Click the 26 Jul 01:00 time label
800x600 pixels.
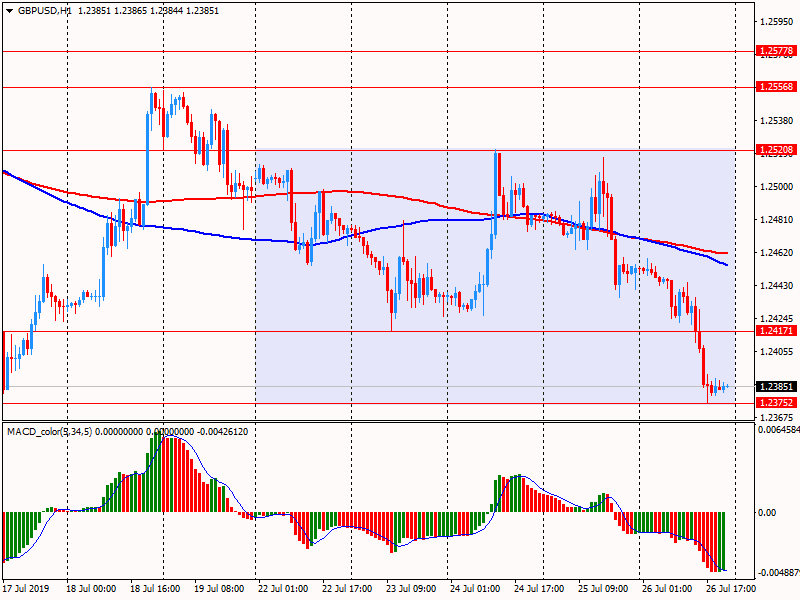[x=667, y=589]
